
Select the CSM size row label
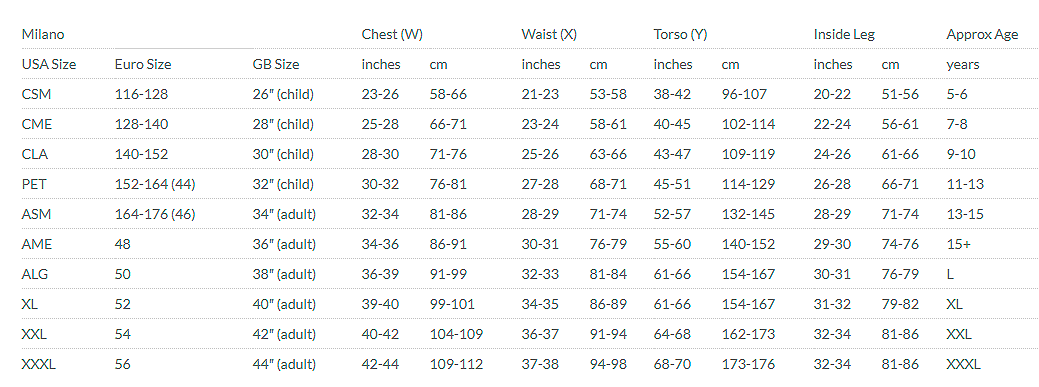tap(36, 94)
